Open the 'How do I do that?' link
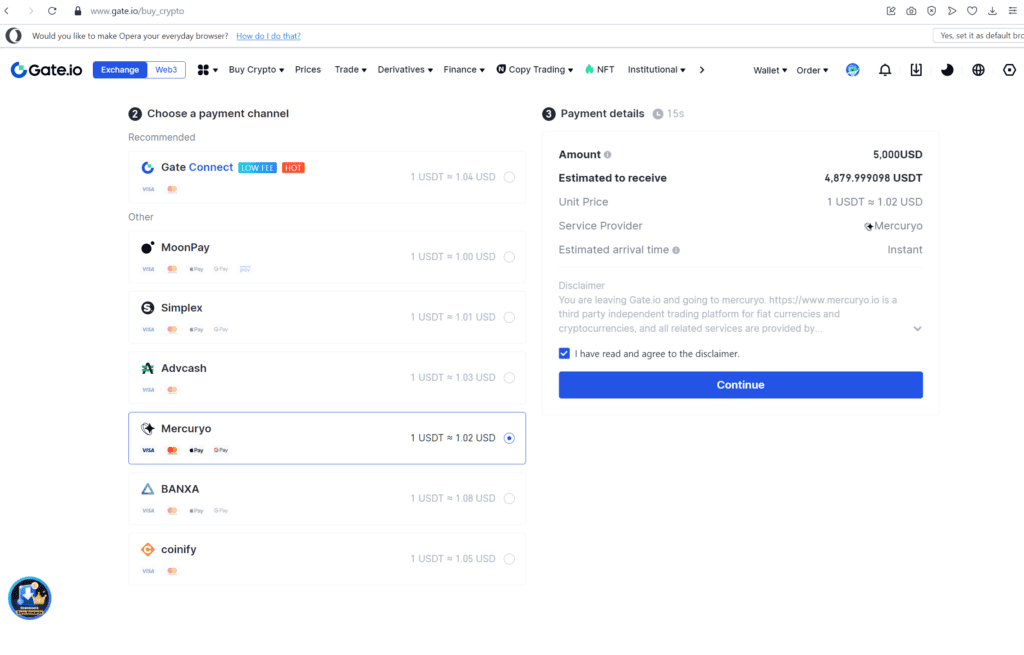Image resolution: width=1024 pixels, height=655 pixels. coord(268,35)
